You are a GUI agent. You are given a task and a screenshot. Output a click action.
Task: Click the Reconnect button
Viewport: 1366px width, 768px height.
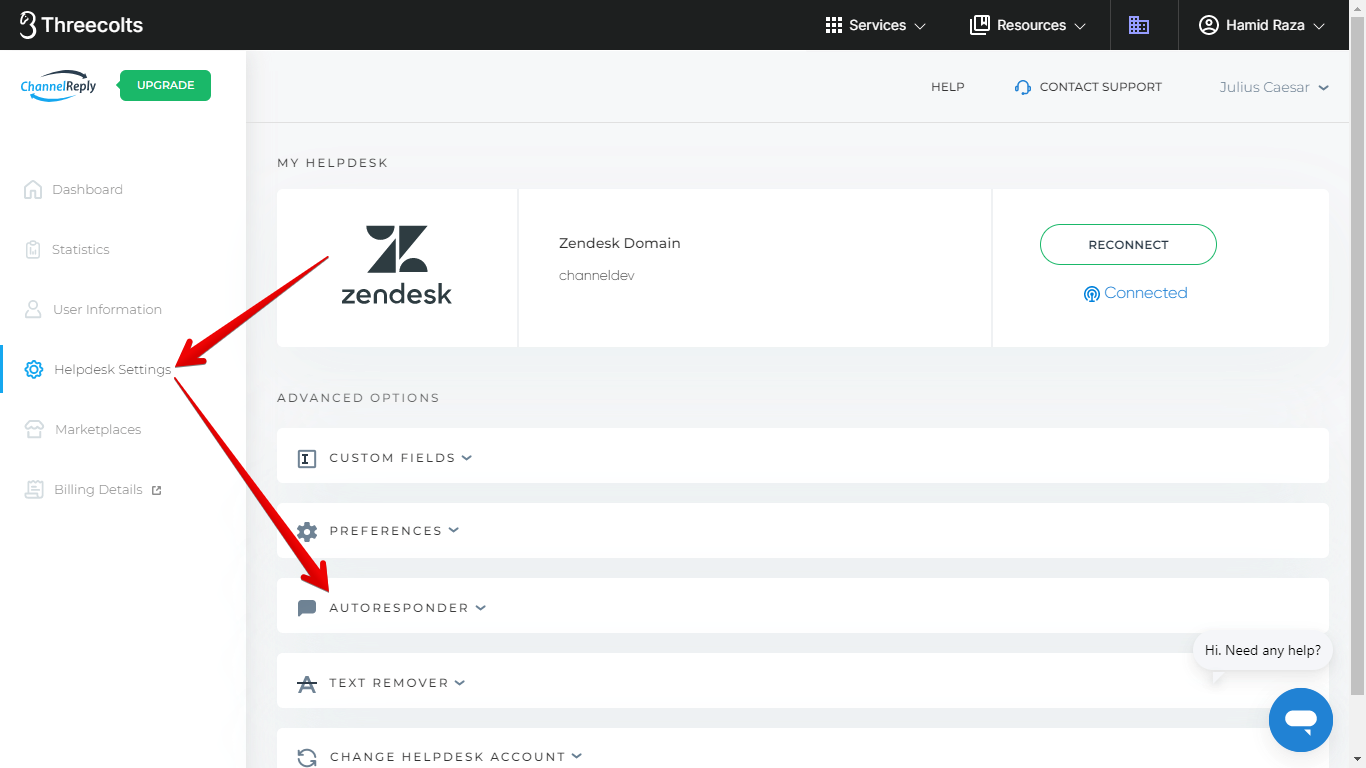click(1128, 244)
